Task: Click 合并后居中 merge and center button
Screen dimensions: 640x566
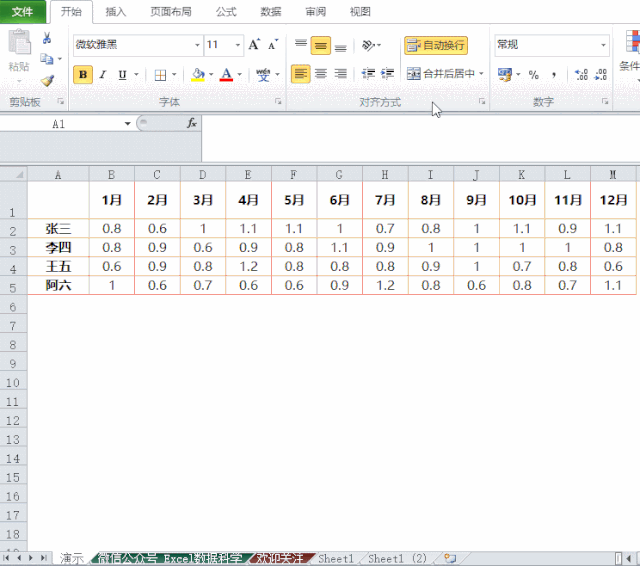Action: tap(441, 74)
